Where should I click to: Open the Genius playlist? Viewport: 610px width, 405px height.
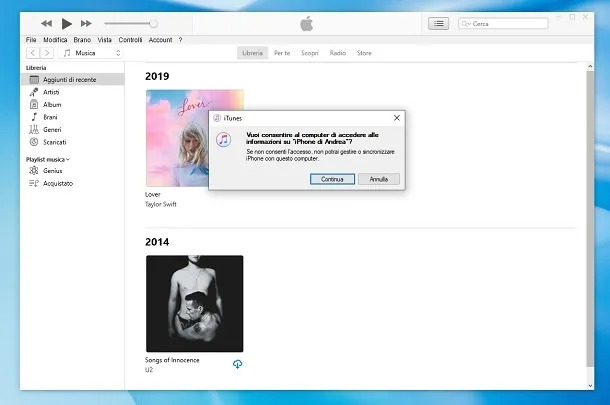[x=53, y=171]
